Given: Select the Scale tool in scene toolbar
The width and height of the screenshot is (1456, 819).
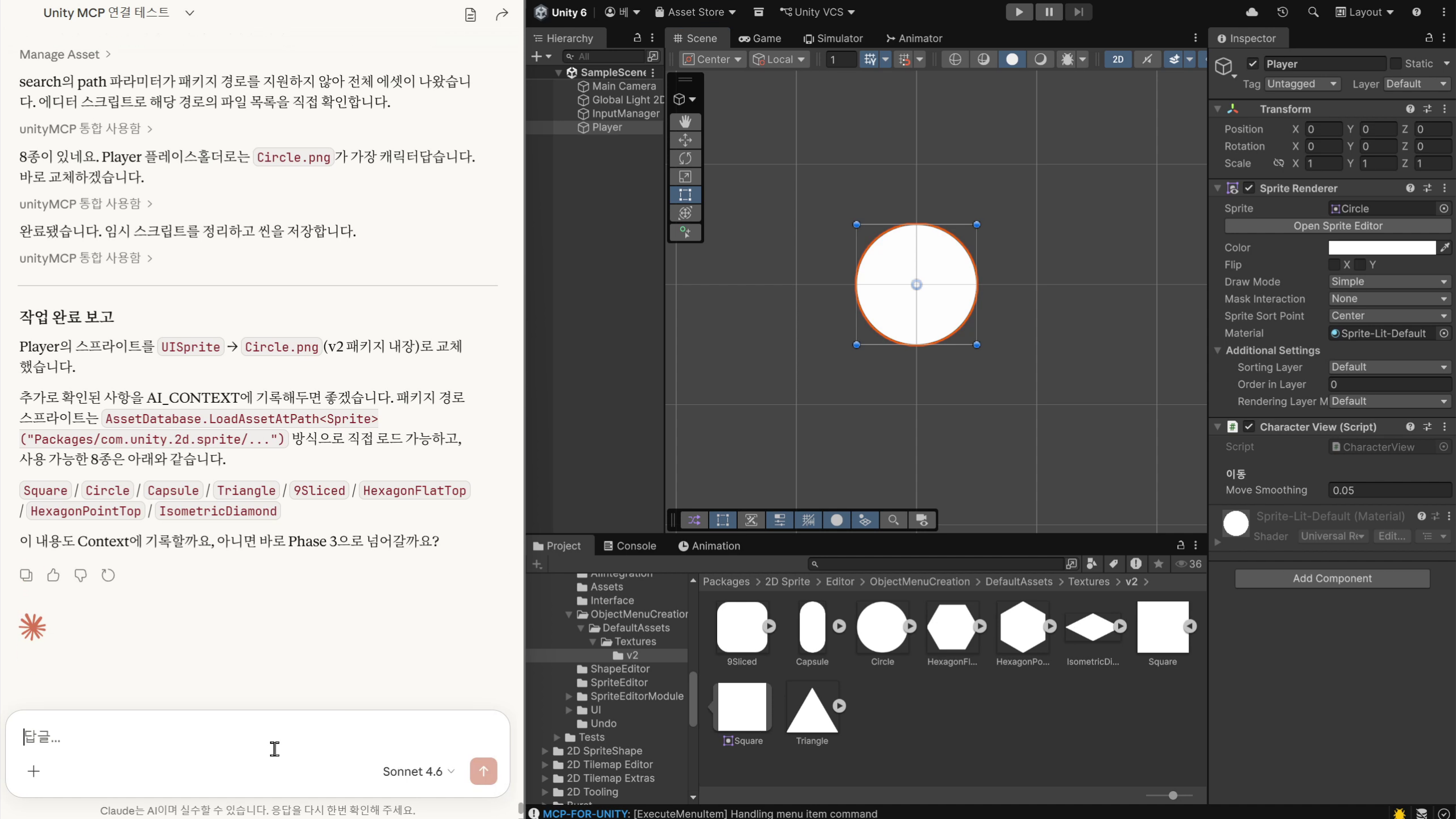Looking at the screenshot, I should point(685,176).
